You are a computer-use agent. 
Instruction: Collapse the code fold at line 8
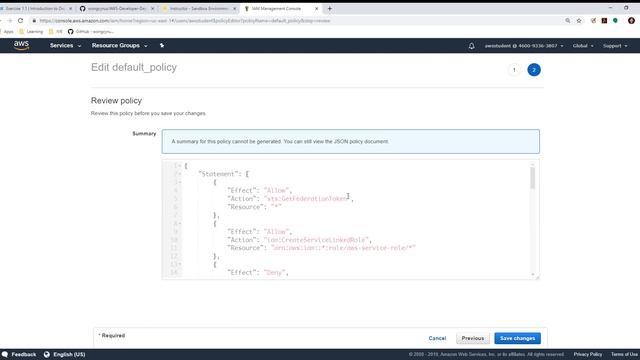coord(180,223)
